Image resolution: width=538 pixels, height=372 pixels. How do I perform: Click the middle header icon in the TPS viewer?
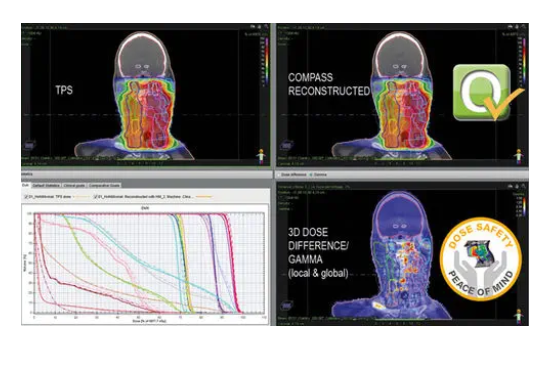click(x=259, y=26)
